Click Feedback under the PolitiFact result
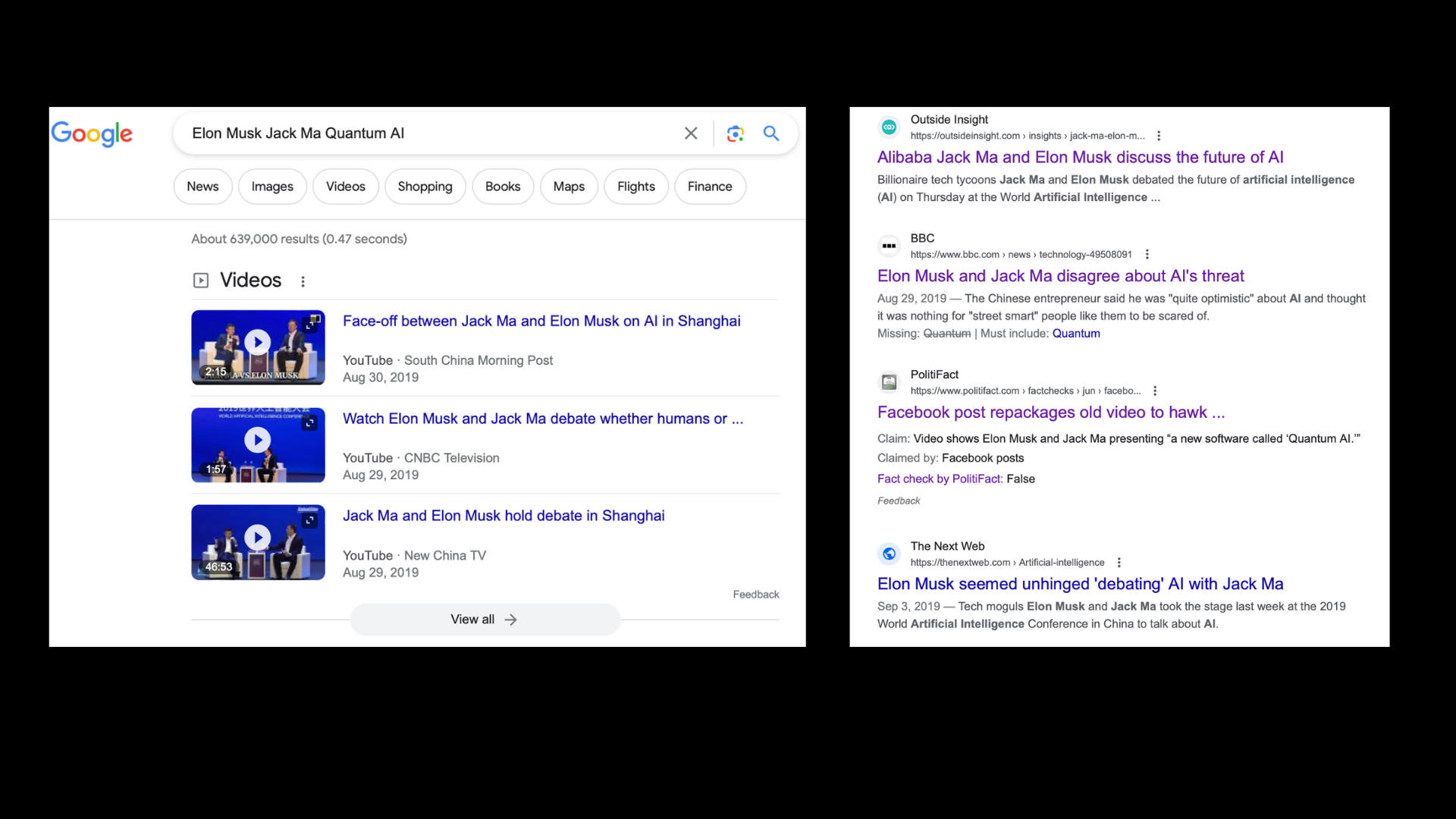The width and height of the screenshot is (1456, 819). click(899, 500)
